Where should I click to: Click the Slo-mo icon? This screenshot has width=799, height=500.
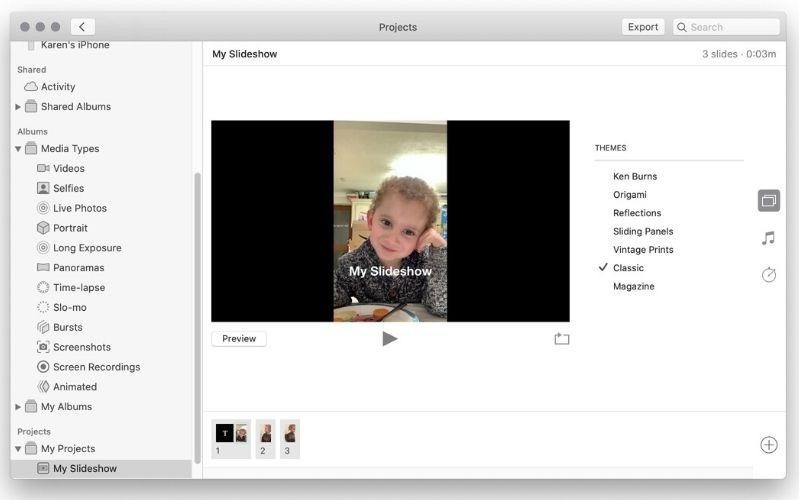[43, 307]
